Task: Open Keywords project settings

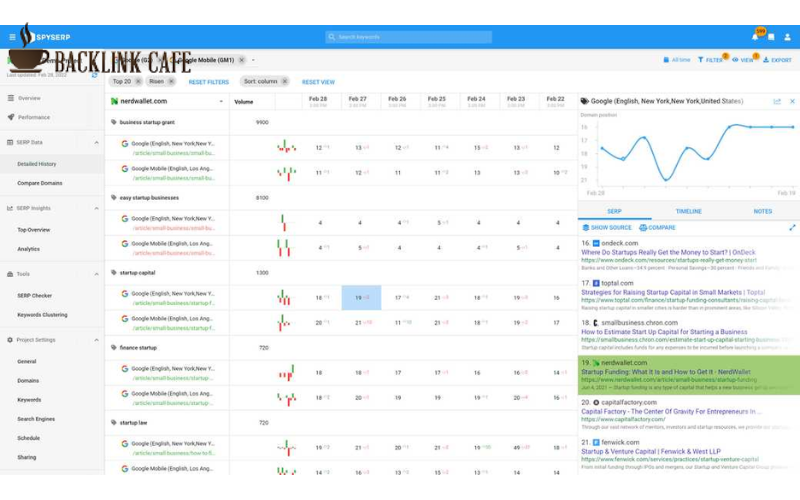Action: coord(29,400)
